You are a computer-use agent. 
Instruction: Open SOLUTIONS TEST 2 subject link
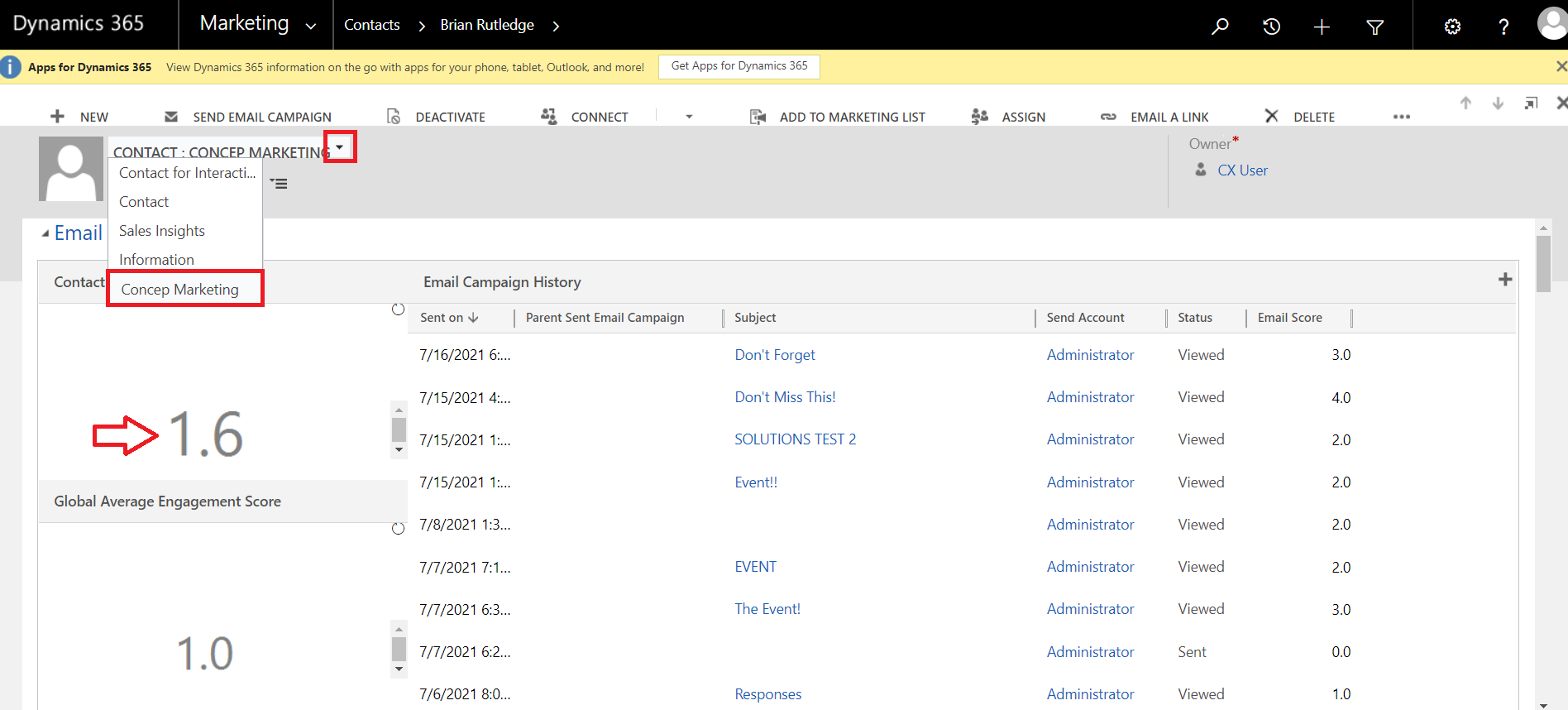(x=795, y=439)
